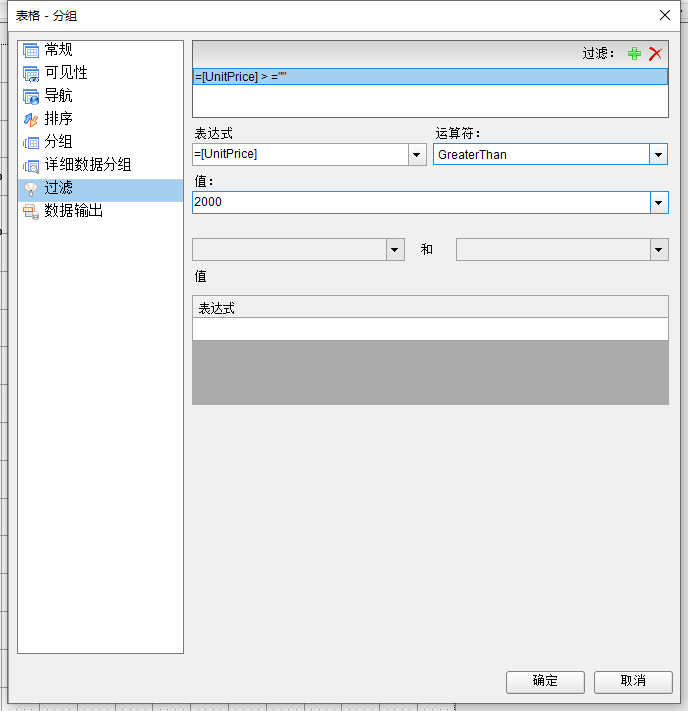Viewport: 688px width, 711px height.
Task: Click the green add filter plus icon
Action: (634, 54)
